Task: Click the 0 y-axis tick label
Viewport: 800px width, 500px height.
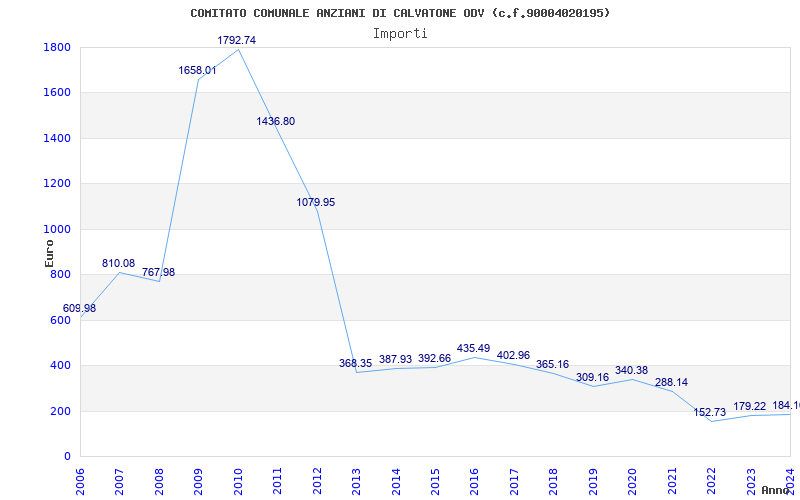Action: pyautogui.click(x=67, y=457)
